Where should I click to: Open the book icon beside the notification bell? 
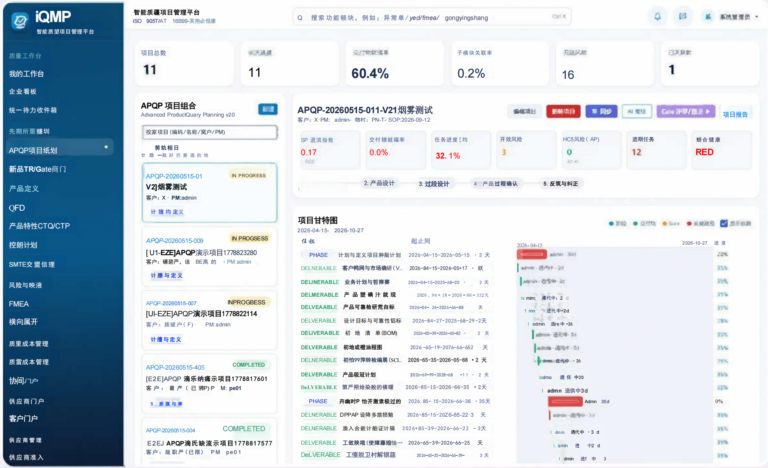coord(682,17)
